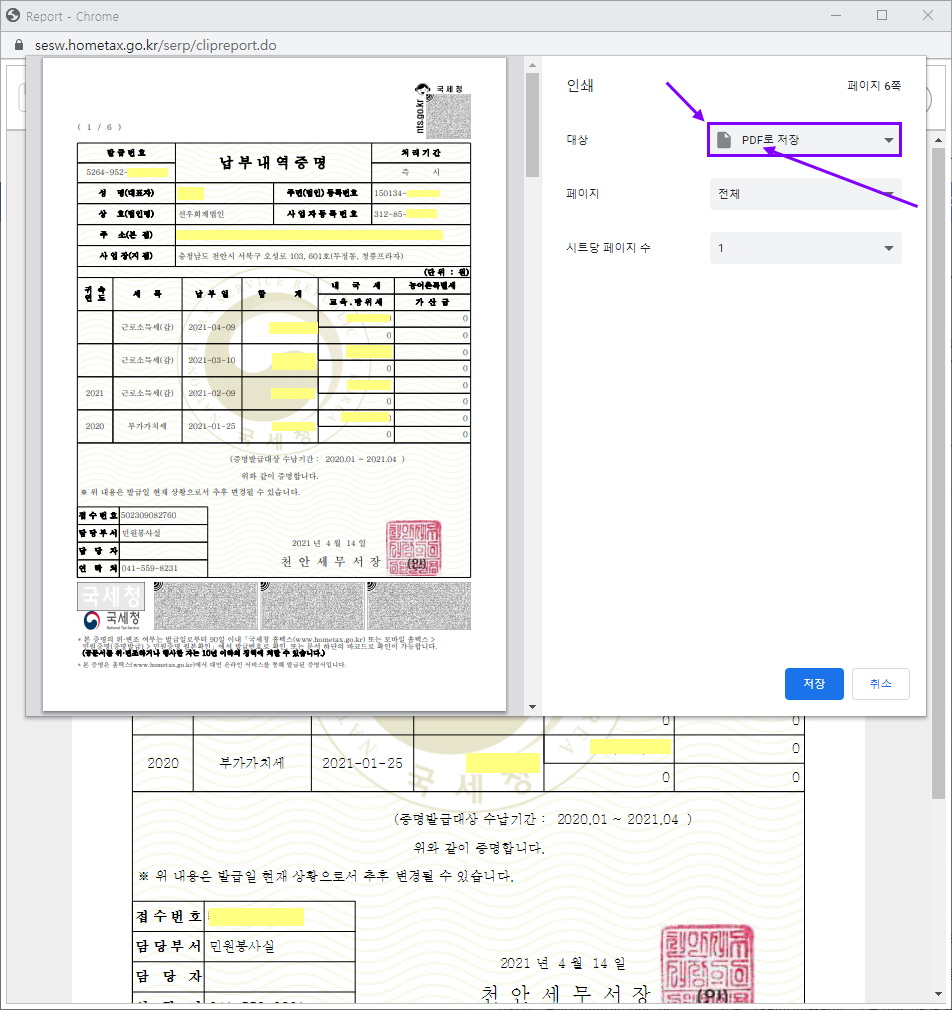Image resolution: width=952 pixels, height=1010 pixels.
Task: Open the 시트당 페이지 수 dropdown
Action: tap(805, 248)
